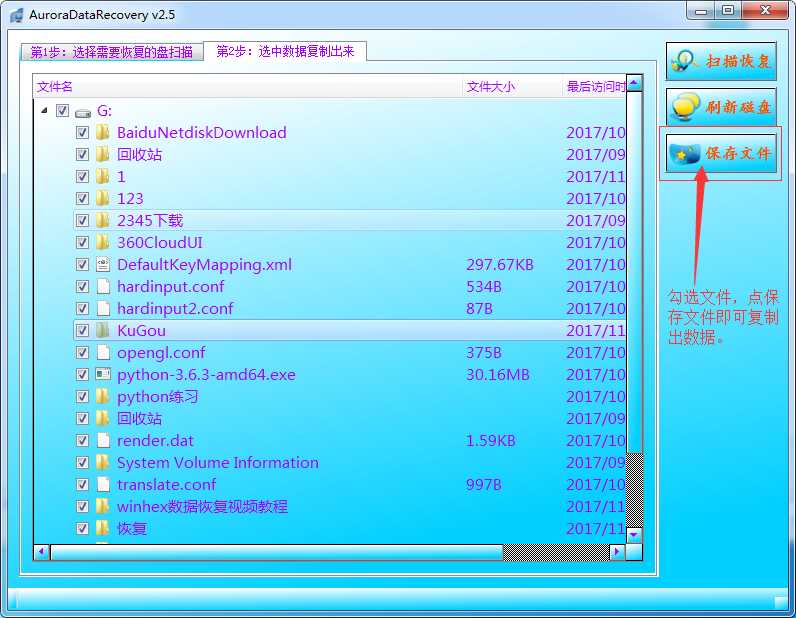Screen dimensions: 796x618
Task: Toggle the render.dat checkbox
Action: [x=82, y=440]
